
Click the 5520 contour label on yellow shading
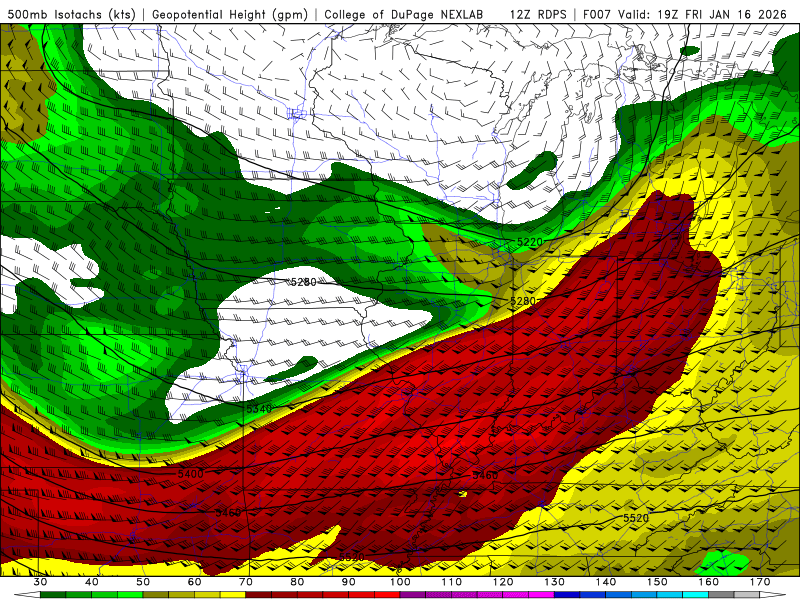tap(636, 518)
